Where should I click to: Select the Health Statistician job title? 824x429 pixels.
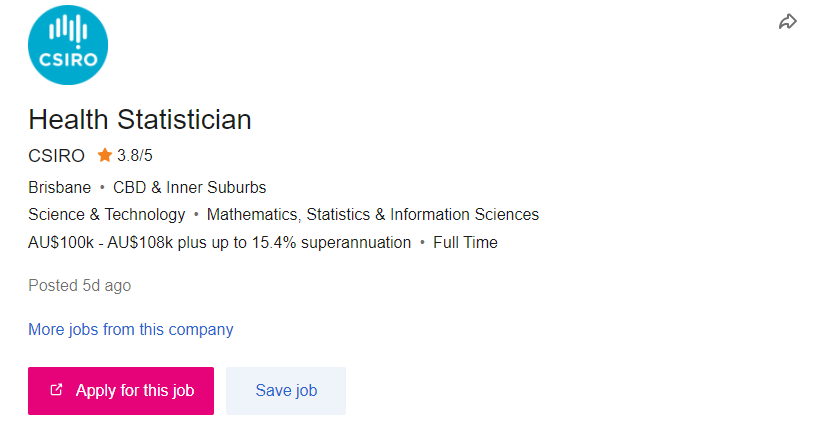(x=140, y=119)
